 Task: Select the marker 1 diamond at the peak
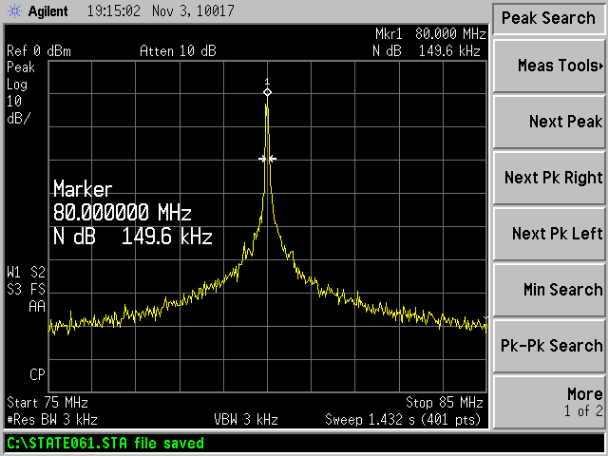coord(267,92)
